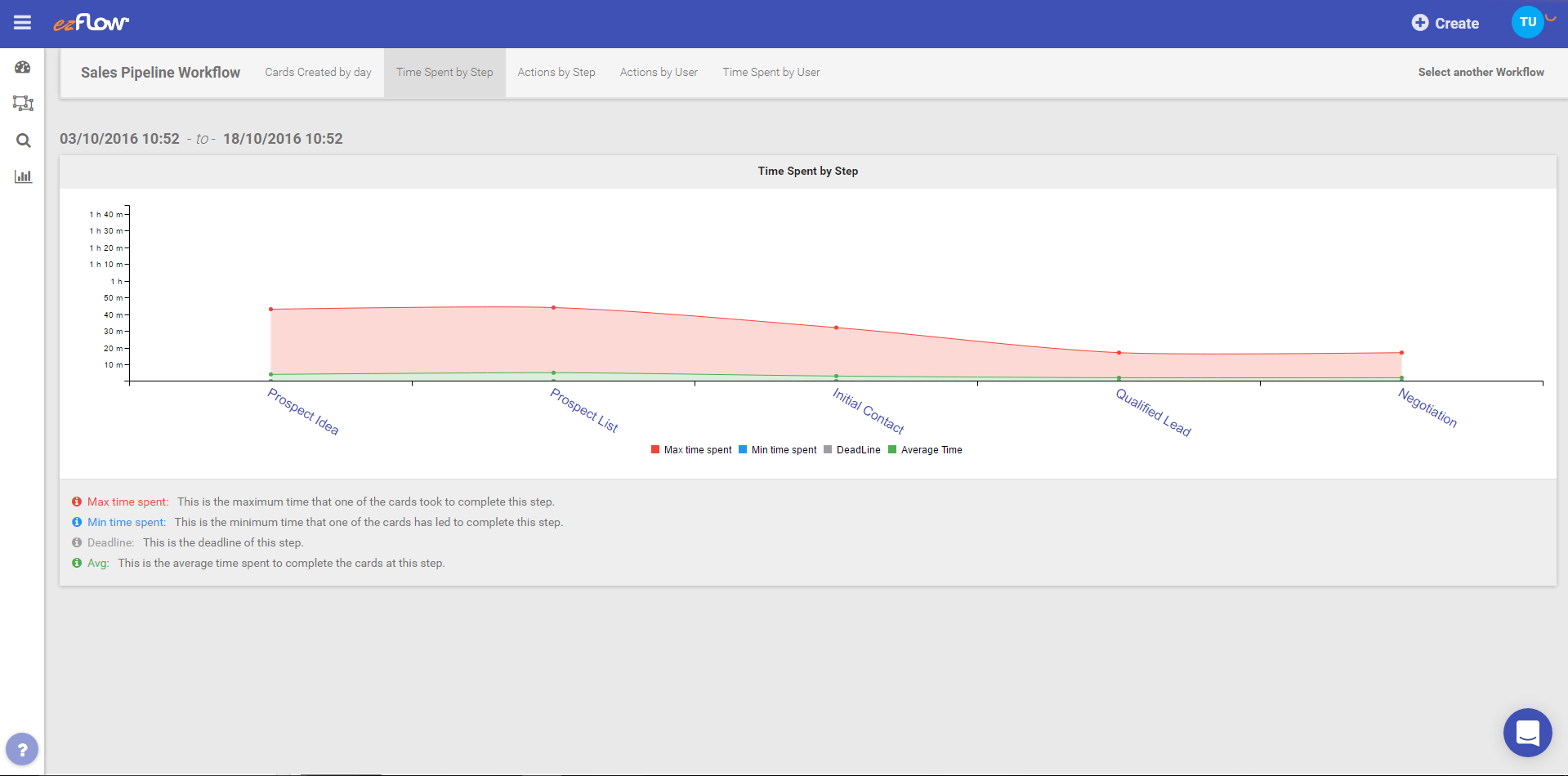Screen dimensions: 1568x776
Task: Toggle the Average Time legend swatch
Action: 892,449
